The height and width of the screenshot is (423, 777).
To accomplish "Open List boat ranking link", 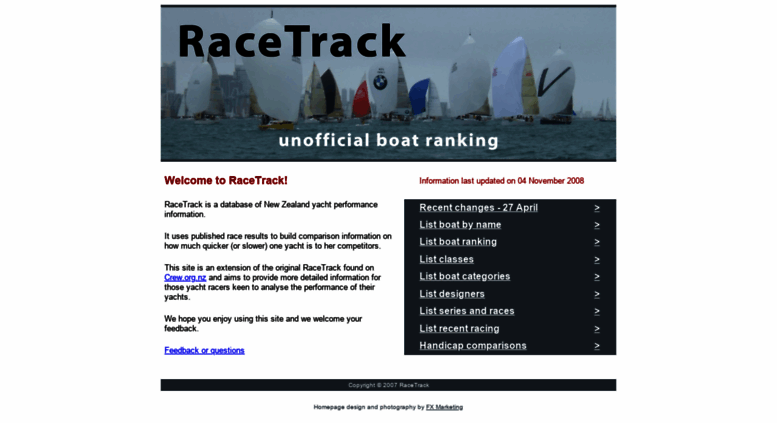I will [458, 242].
